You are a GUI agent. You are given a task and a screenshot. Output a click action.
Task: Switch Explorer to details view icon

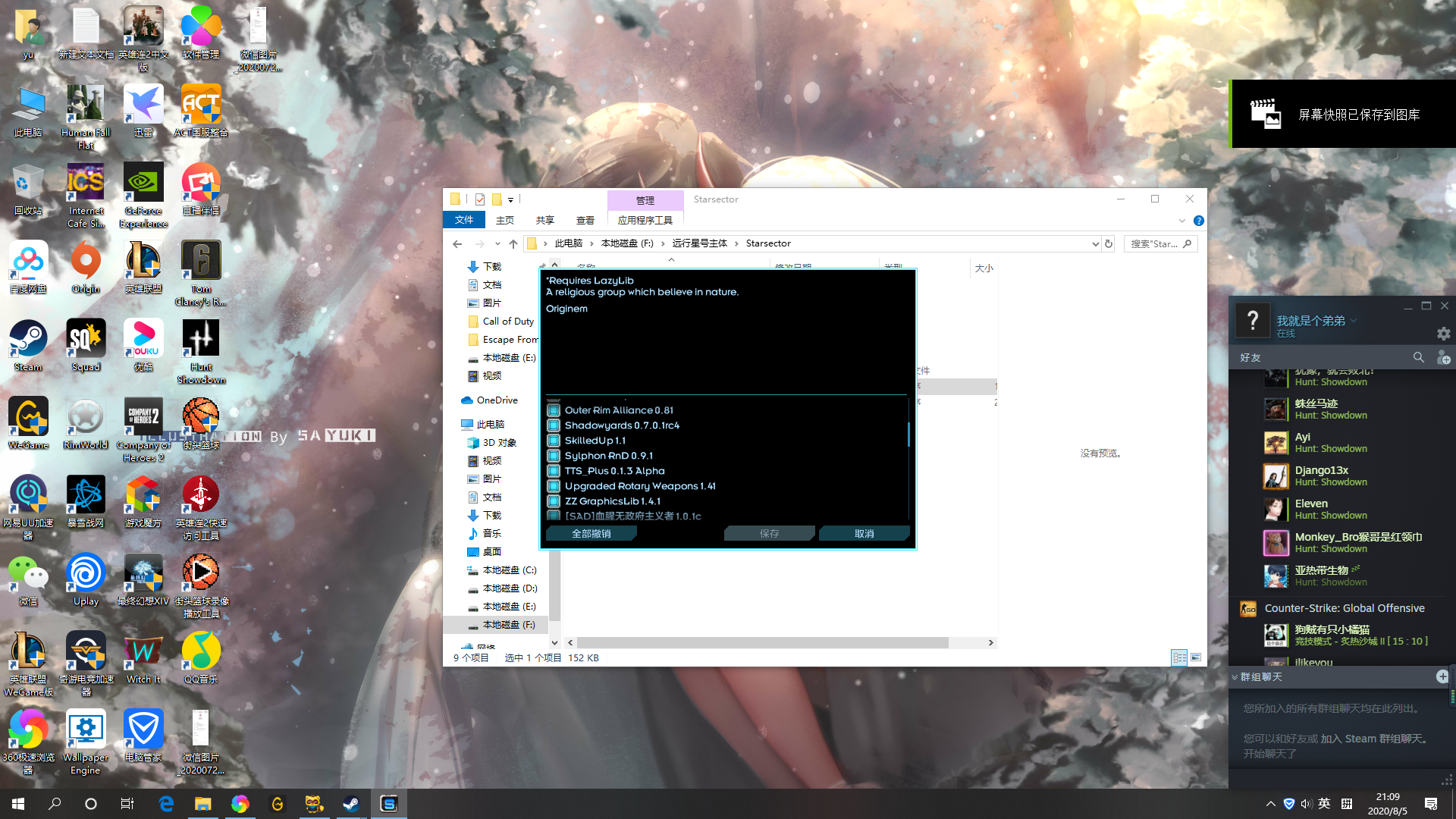click(x=1180, y=657)
